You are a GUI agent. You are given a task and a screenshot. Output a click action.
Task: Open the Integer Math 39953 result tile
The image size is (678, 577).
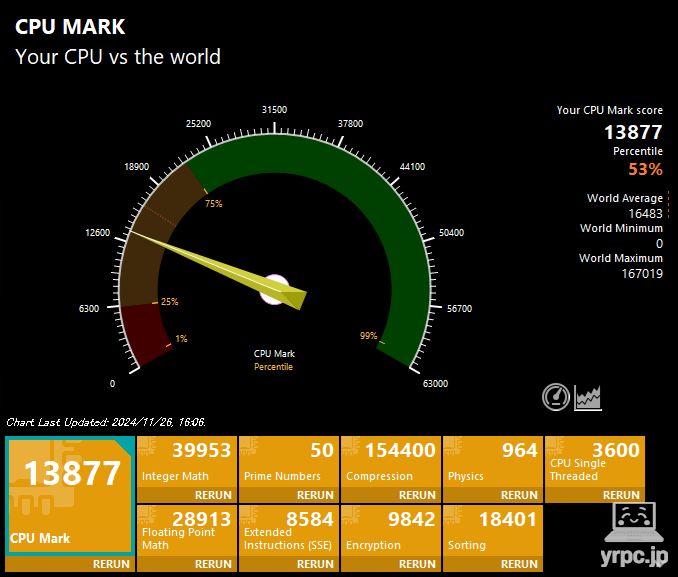(x=186, y=461)
